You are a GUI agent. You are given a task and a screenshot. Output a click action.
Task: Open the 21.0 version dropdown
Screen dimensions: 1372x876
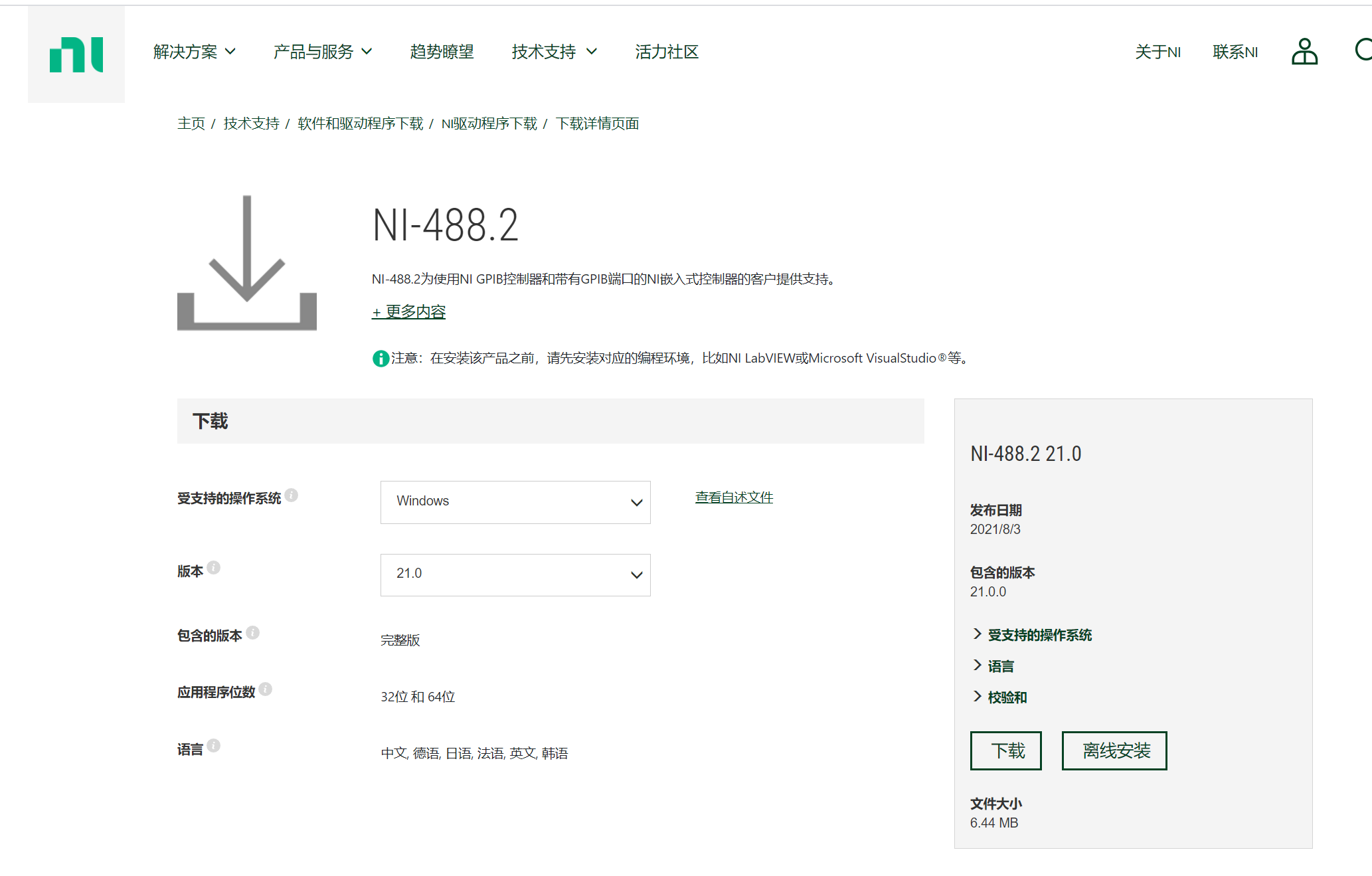515,574
